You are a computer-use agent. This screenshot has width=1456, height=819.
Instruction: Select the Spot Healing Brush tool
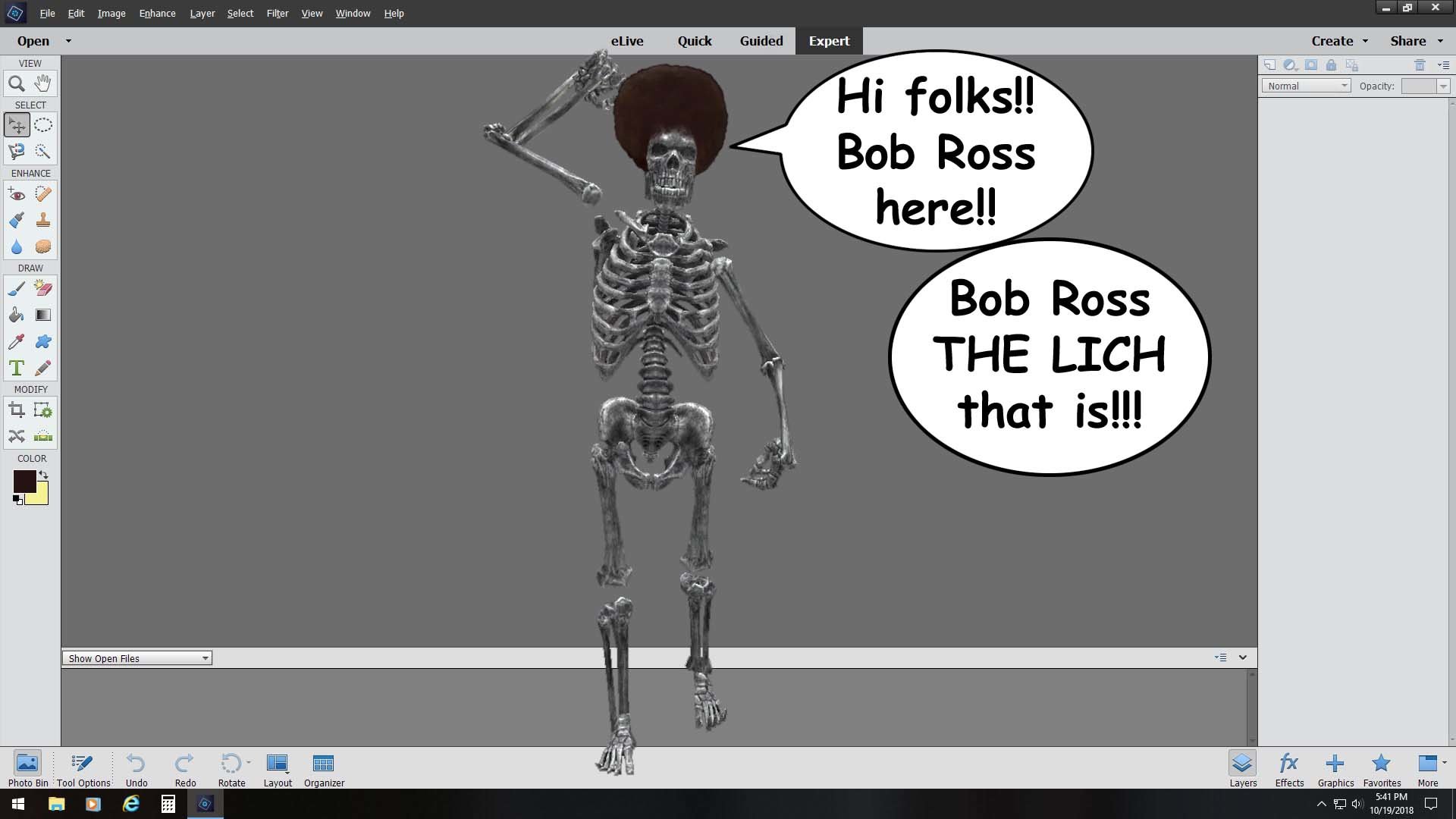pos(43,194)
